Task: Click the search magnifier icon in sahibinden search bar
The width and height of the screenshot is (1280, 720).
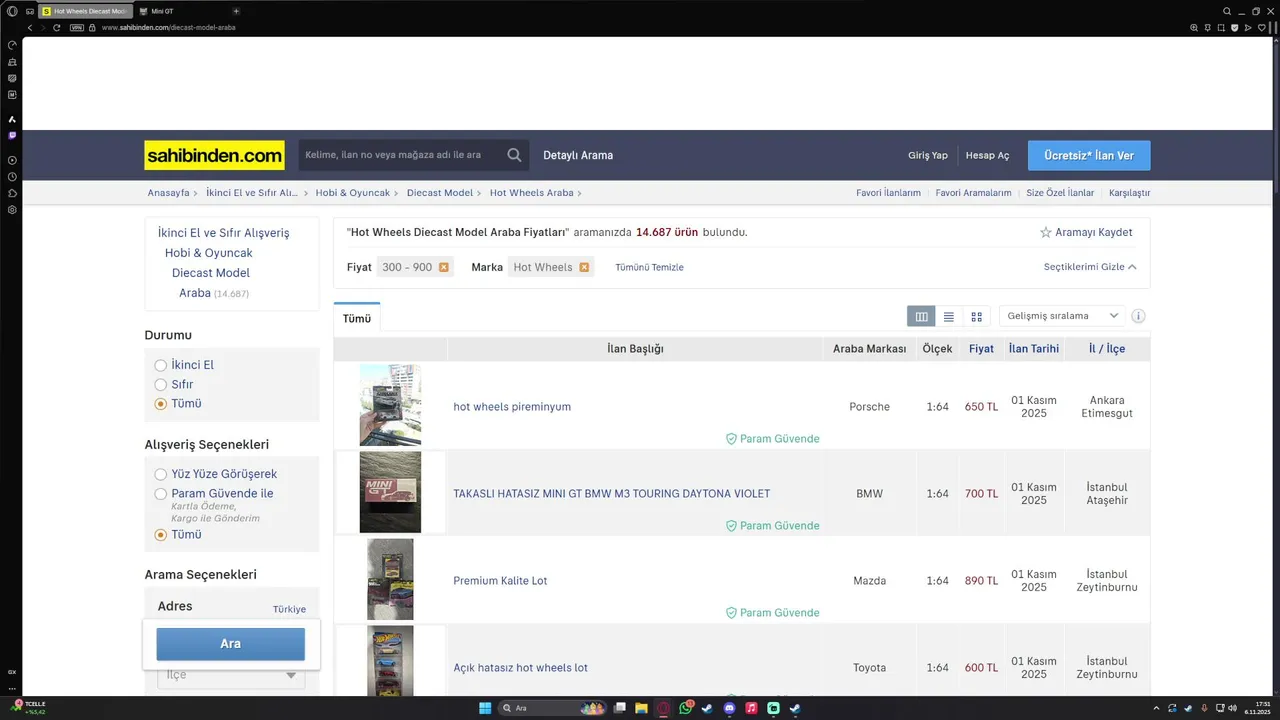Action: point(514,155)
